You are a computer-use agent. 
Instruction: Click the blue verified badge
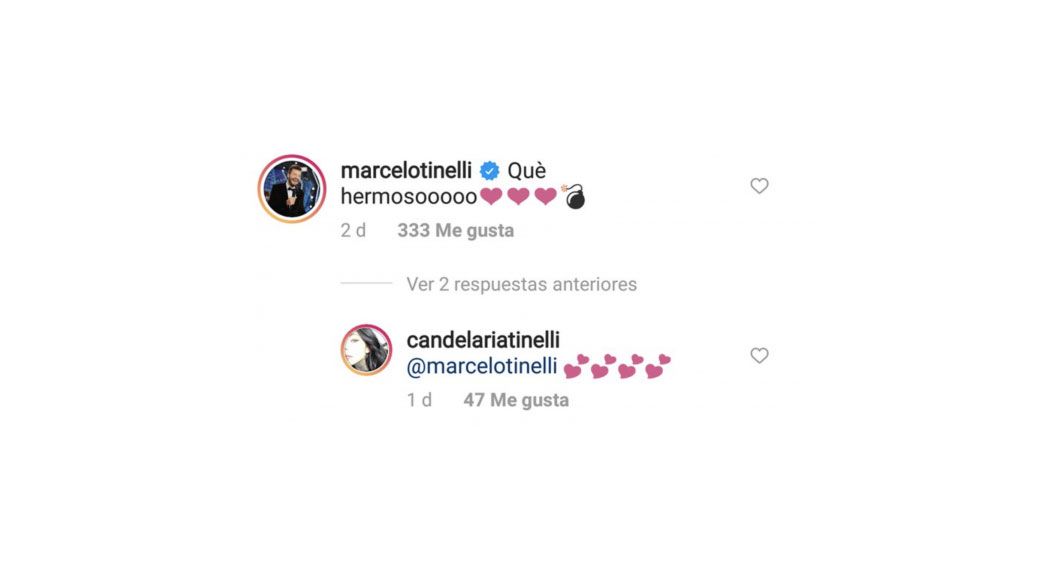pyautogui.click(x=489, y=171)
